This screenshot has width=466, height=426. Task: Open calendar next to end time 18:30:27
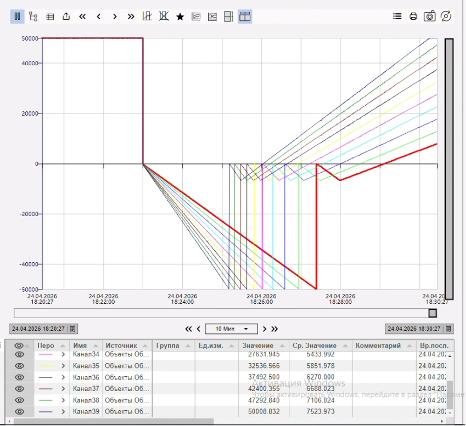449,329
